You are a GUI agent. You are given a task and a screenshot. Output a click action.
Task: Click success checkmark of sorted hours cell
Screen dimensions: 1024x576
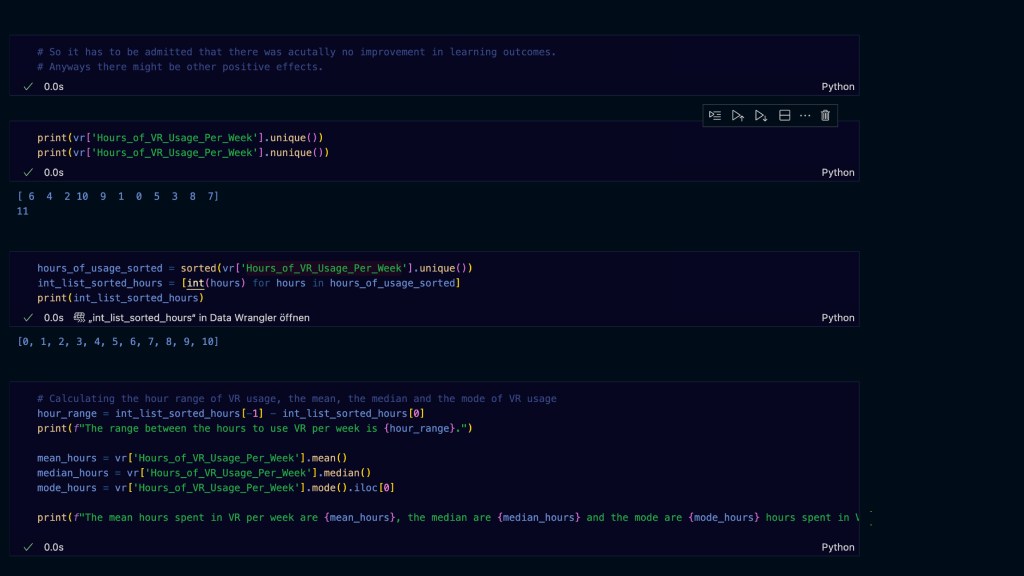click(28, 318)
